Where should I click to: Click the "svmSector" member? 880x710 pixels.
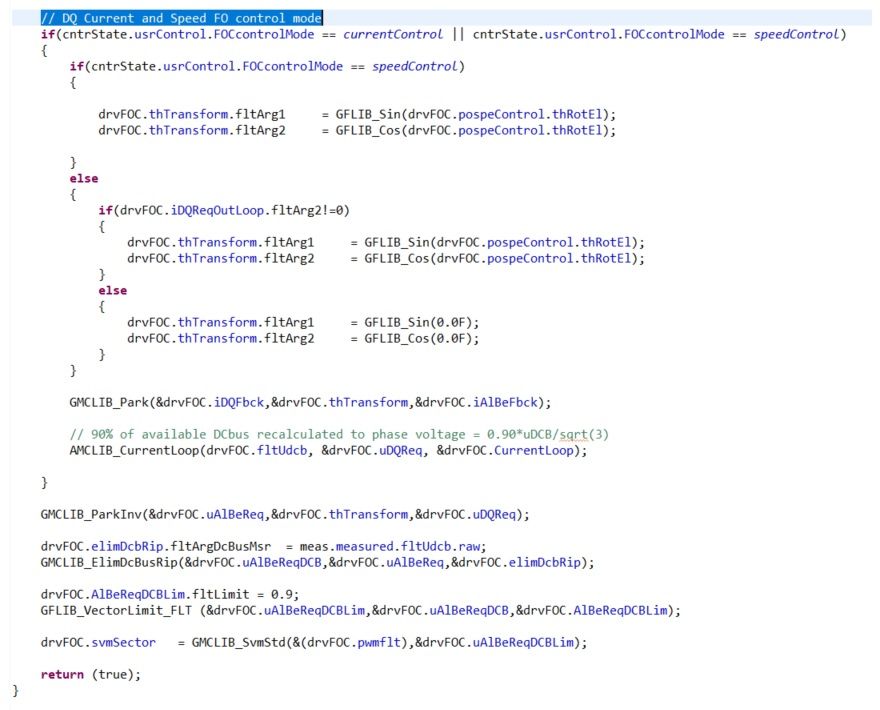click(x=123, y=643)
